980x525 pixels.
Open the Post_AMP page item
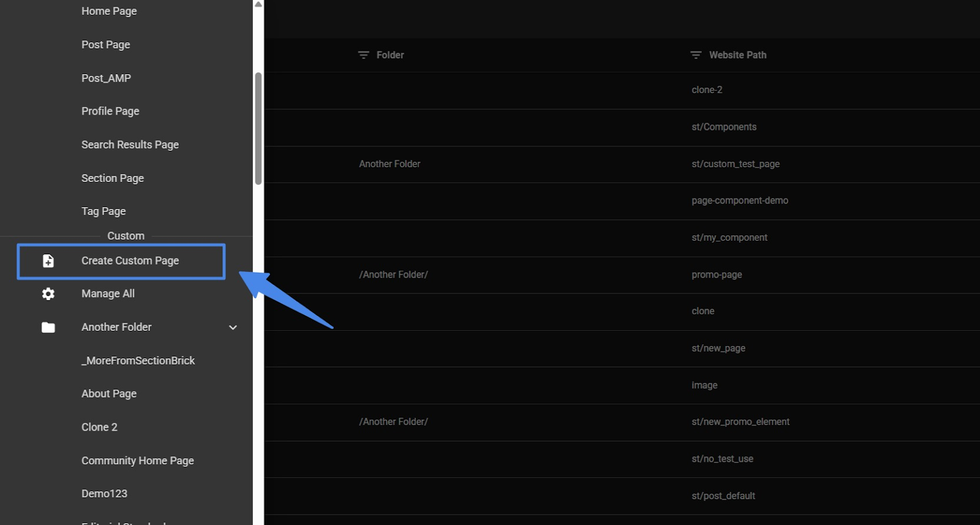106,78
